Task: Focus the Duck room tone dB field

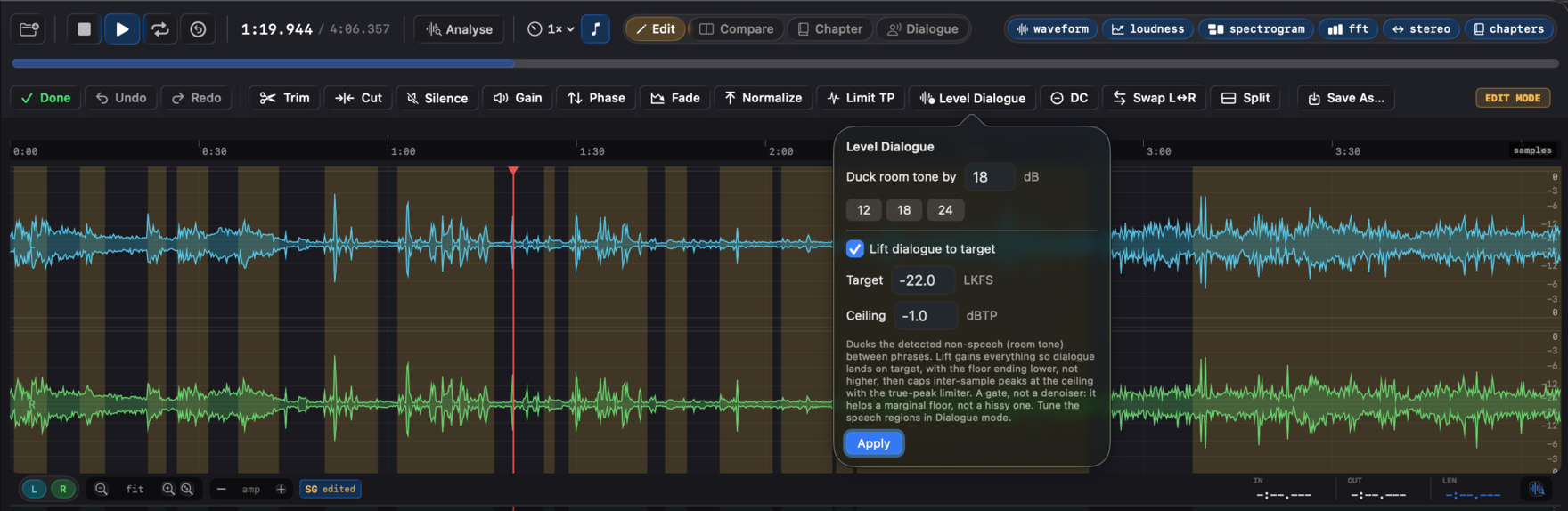Action: [989, 177]
